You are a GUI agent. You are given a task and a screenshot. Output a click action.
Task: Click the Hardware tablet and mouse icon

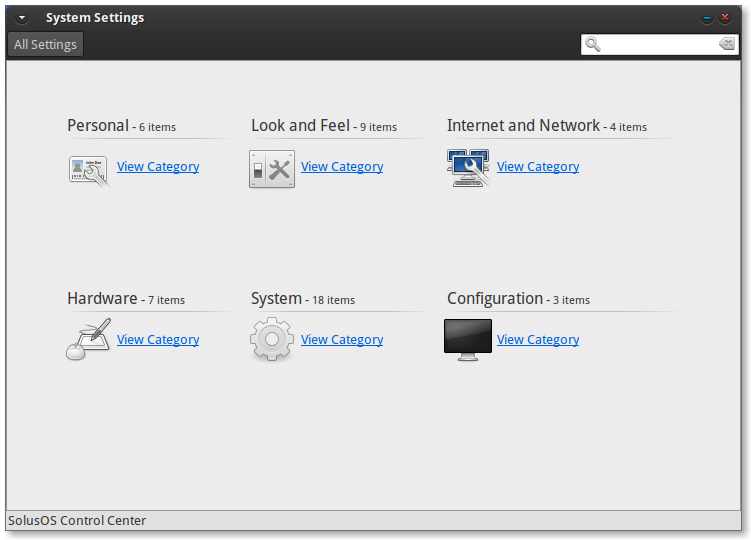[89, 340]
